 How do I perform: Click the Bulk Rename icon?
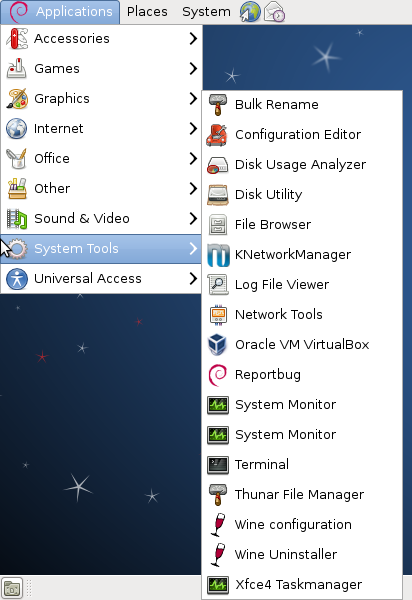218,104
